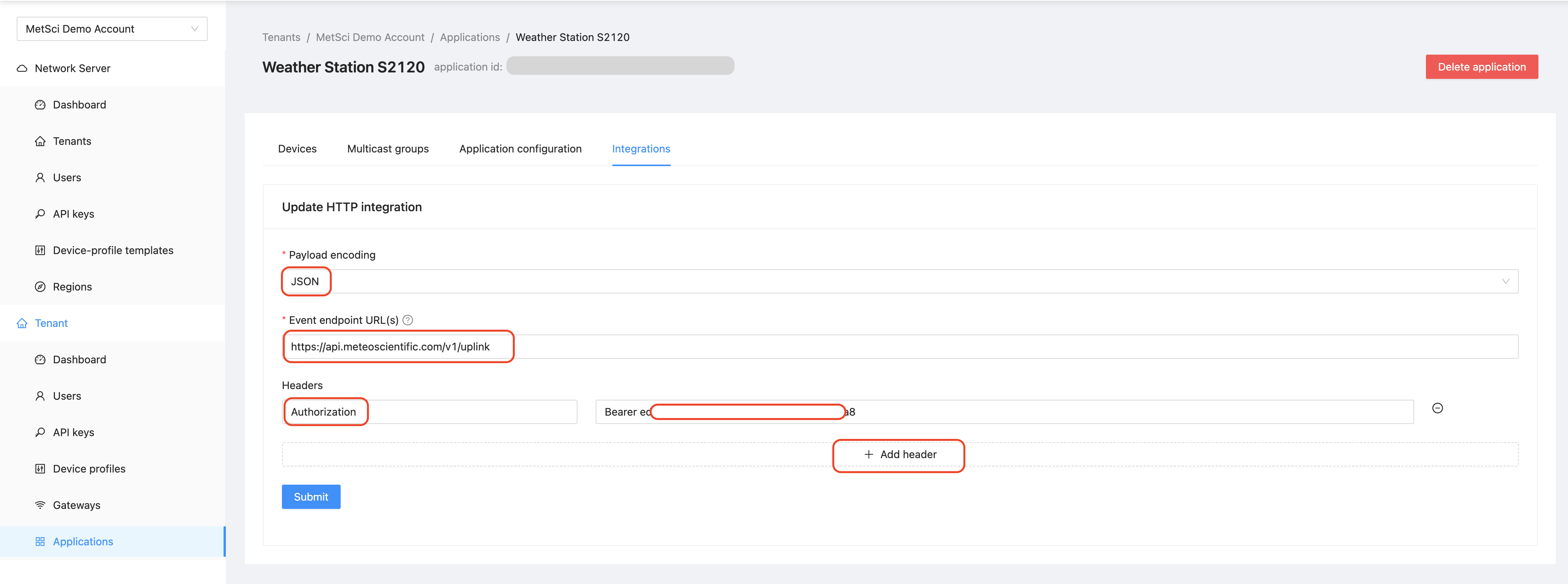
Task: Click the Device-profile templates icon
Action: pos(40,250)
